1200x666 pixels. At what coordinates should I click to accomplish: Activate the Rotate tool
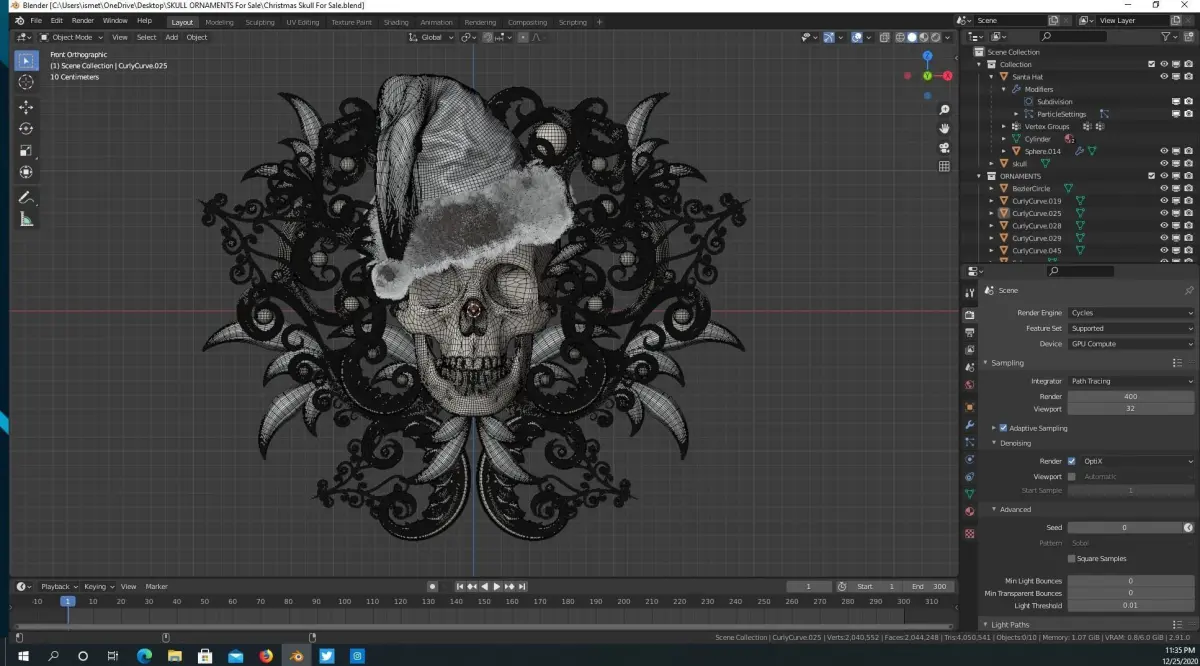click(26, 128)
